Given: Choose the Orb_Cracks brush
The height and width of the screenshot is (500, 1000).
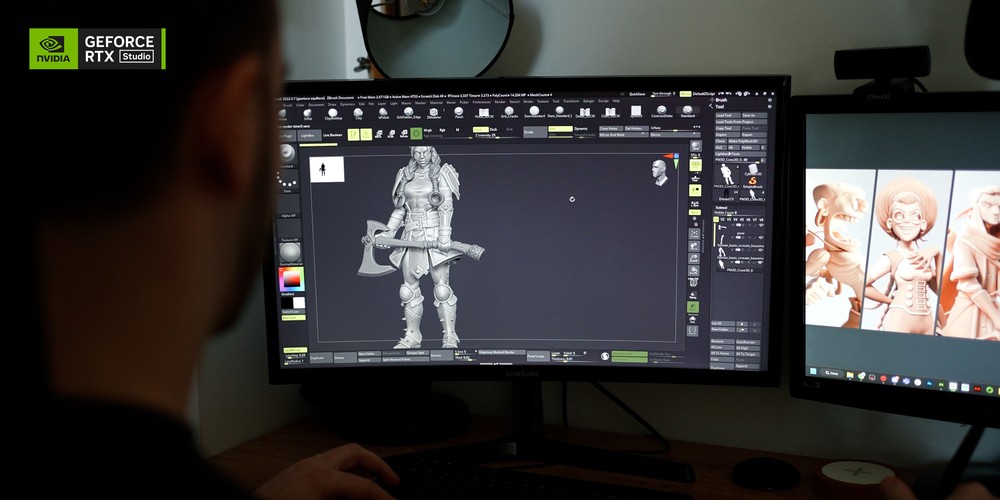Looking at the screenshot, I should point(510,110).
